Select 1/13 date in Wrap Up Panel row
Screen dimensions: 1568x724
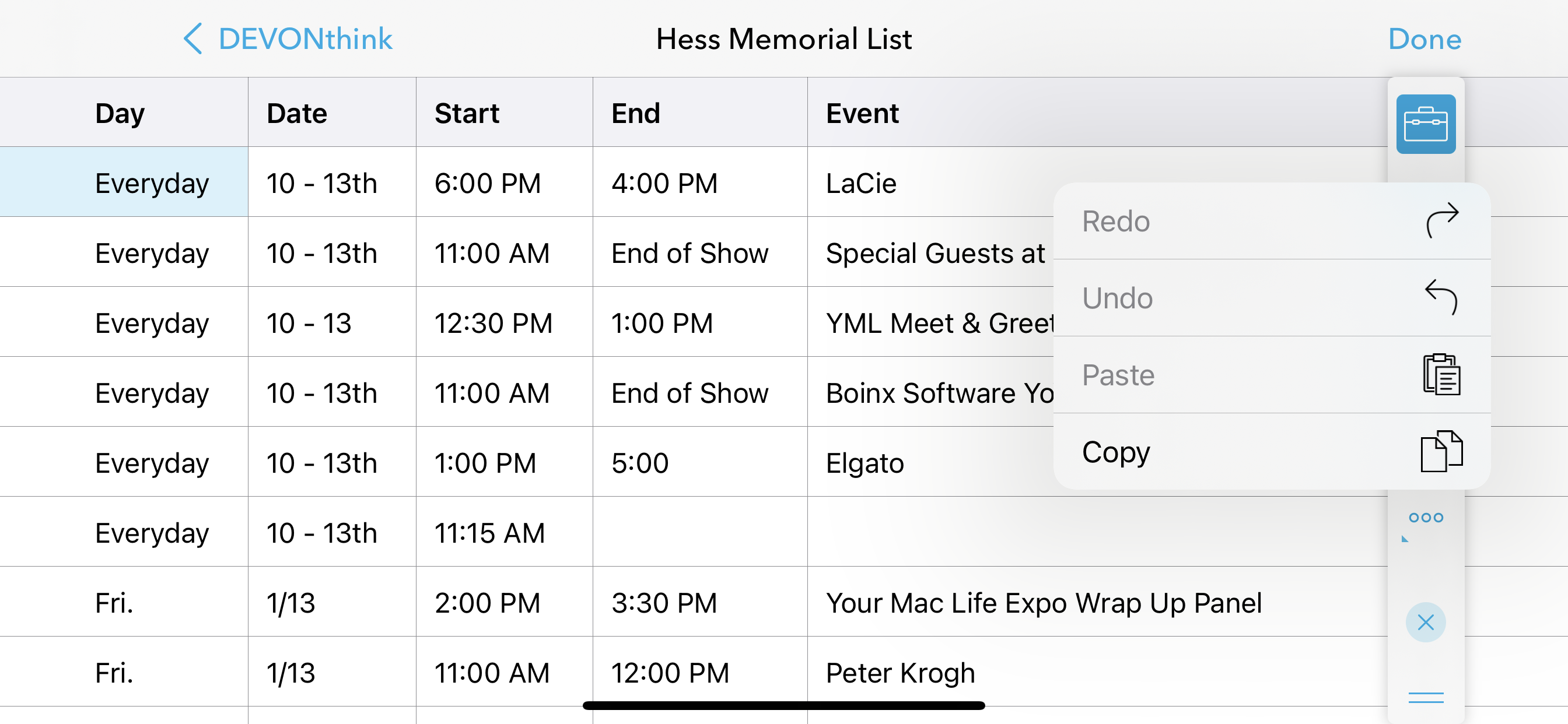pyautogui.click(x=332, y=602)
